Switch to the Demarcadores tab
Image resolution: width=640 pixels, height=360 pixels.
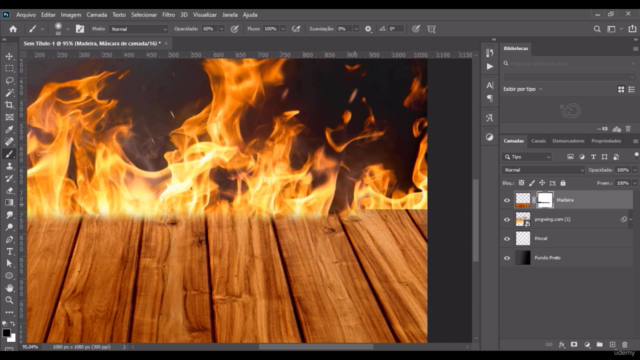(568, 141)
